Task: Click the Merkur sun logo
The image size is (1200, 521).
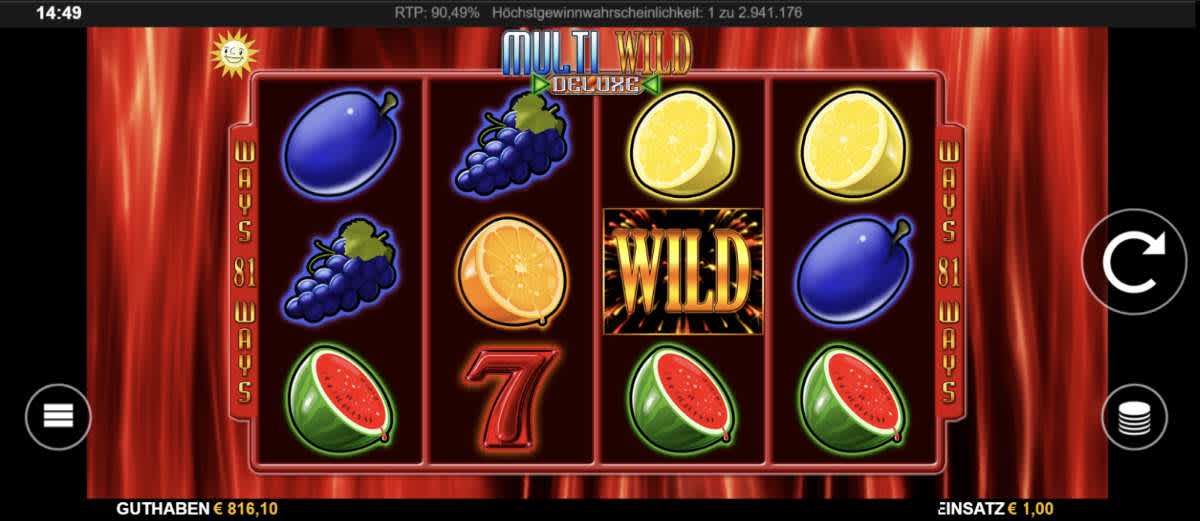Action: (233, 54)
